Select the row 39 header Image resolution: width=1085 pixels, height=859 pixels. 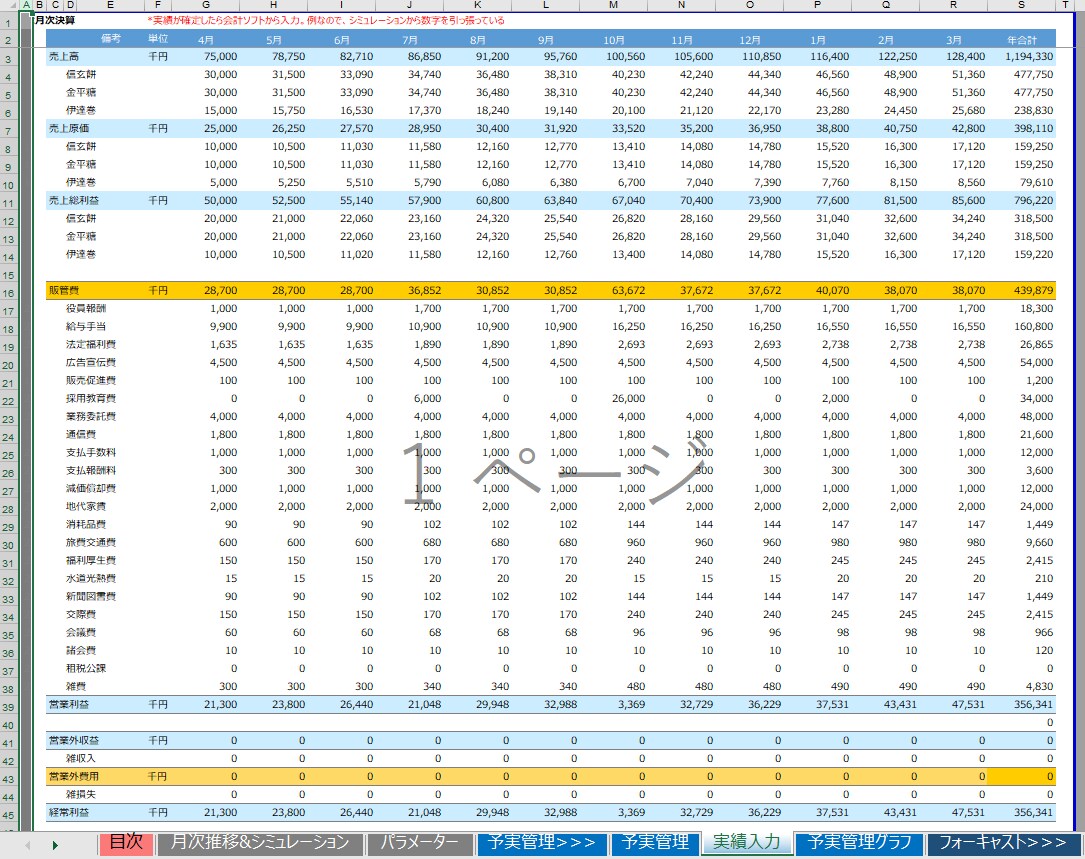click(9, 707)
